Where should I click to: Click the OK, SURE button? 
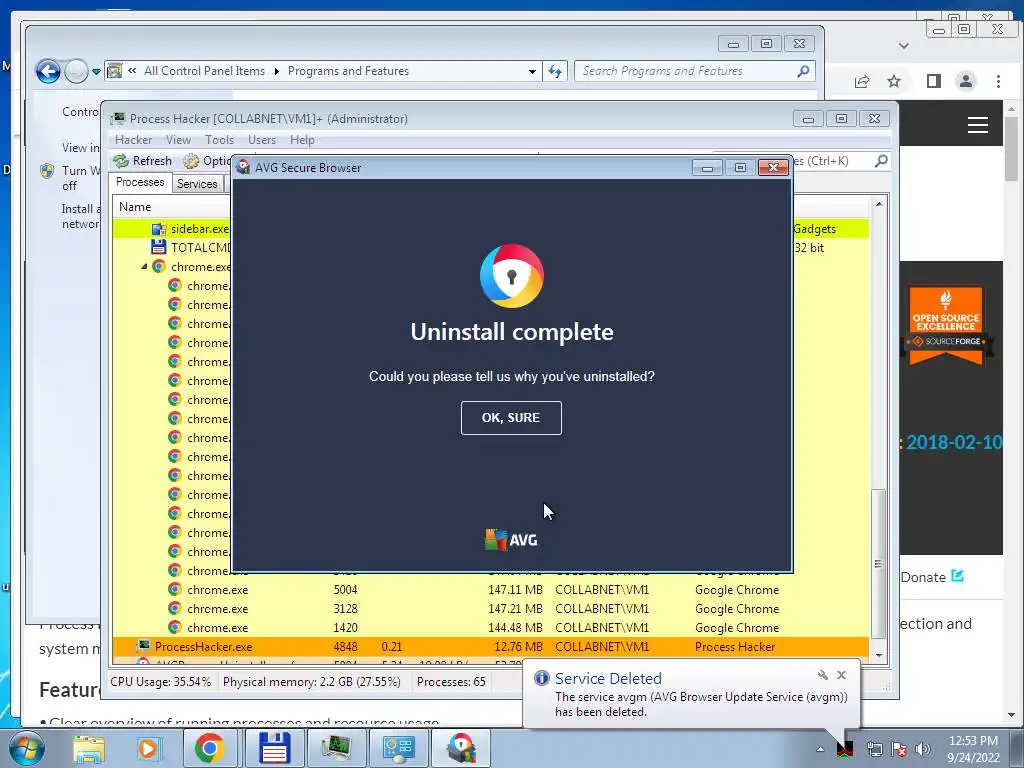tap(511, 418)
